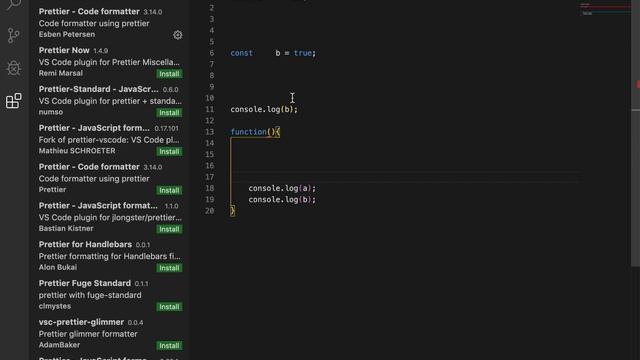The height and width of the screenshot is (360, 640).
Task: Open the Debug view icon
Action: tap(13, 68)
